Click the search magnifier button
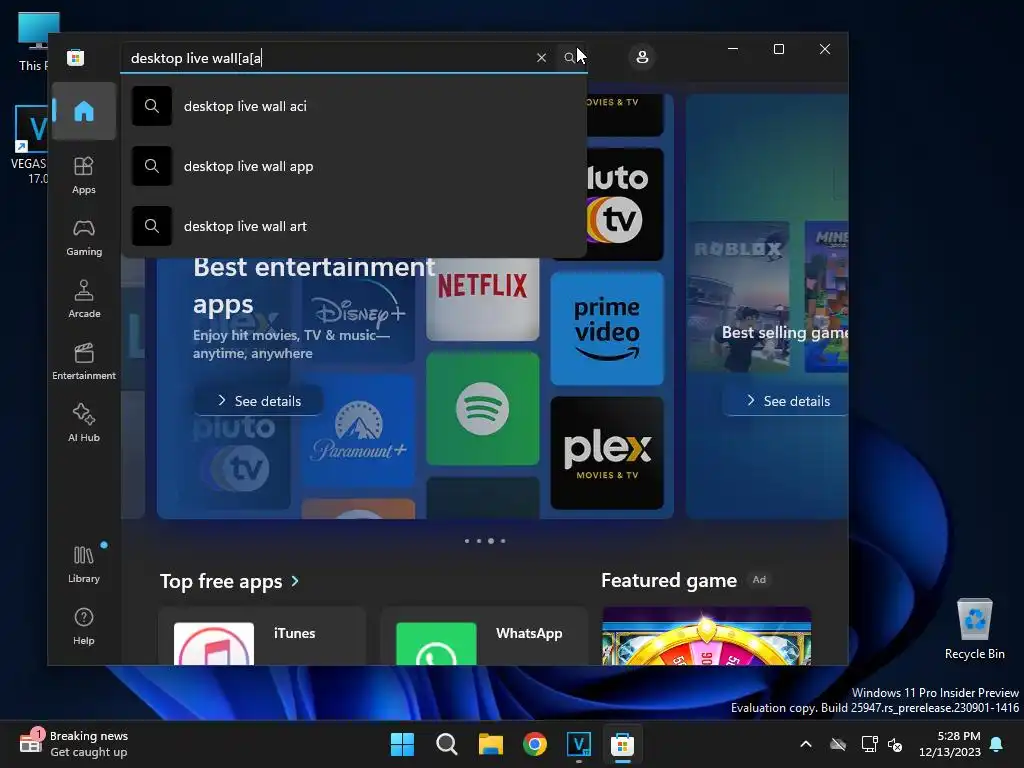This screenshot has width=1024, height=768. click(570, 57)
